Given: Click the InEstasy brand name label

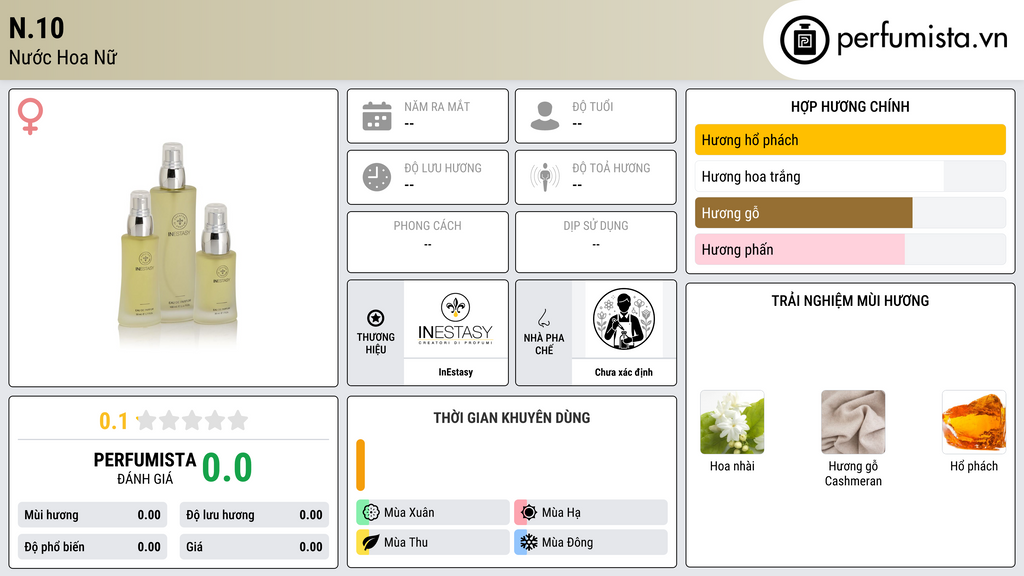Looking at the screenshot, I should coord(455,372).
